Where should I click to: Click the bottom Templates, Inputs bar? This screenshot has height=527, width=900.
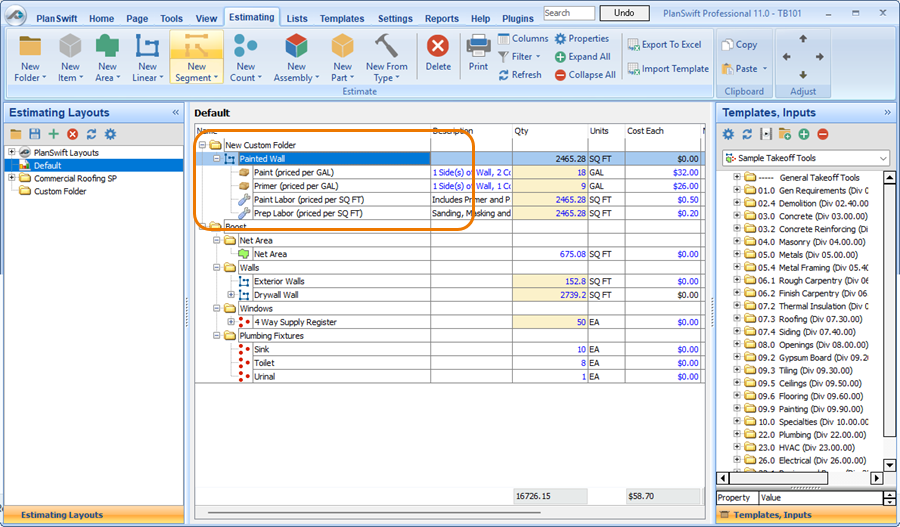point(805,515)
